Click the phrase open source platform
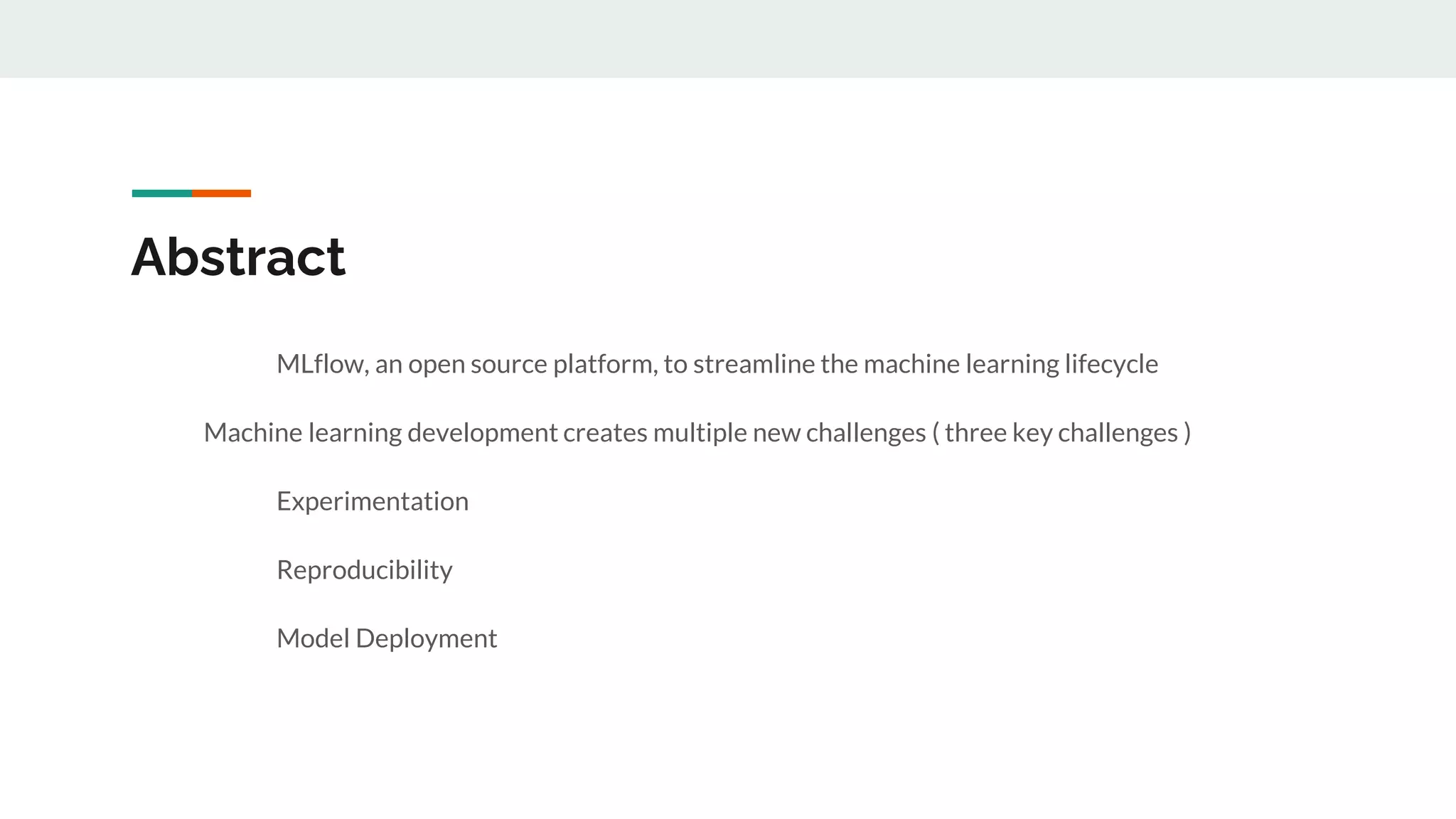1456x819 pixels. (x=530, y=365)
